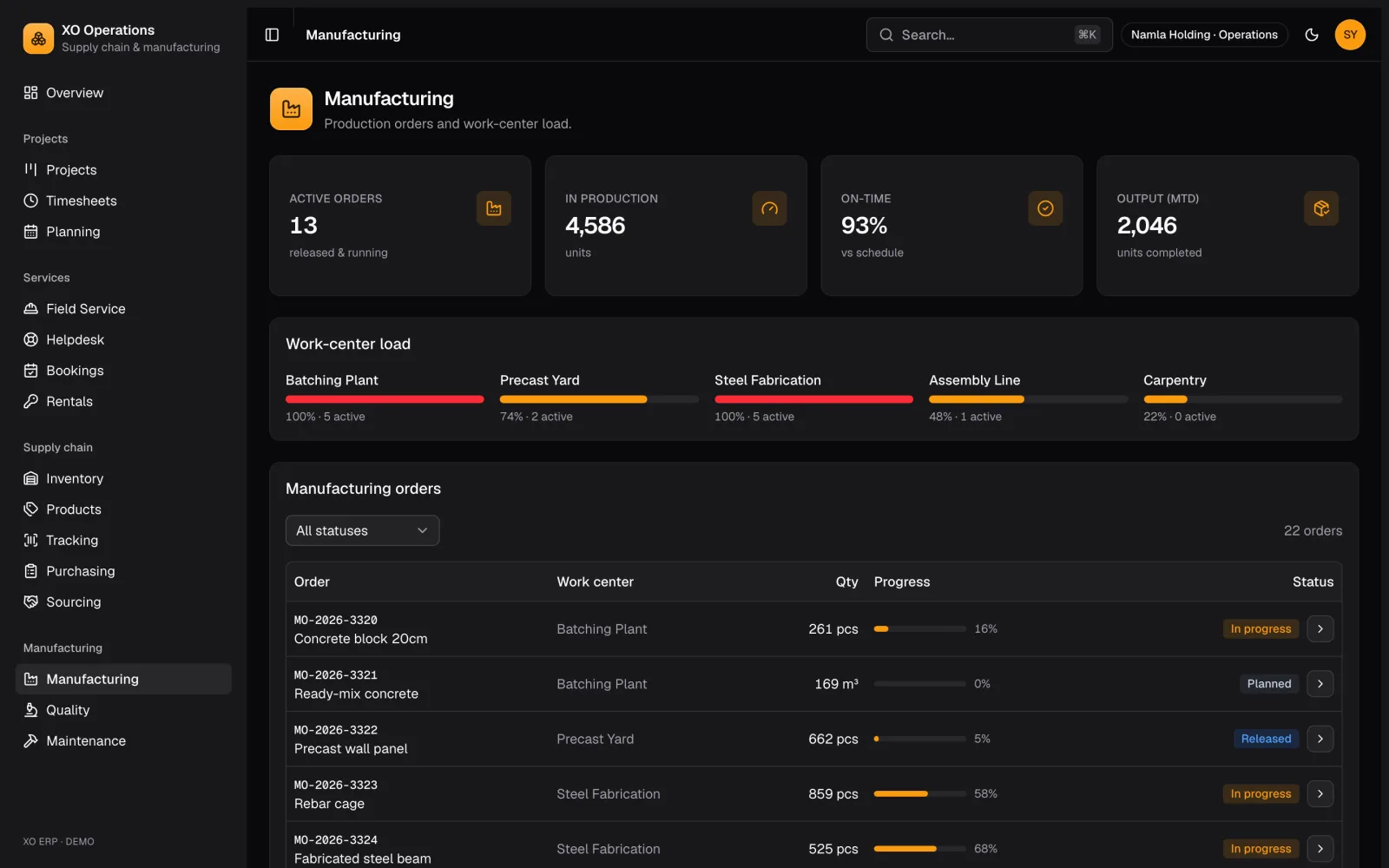Toggle the sidebar panel icon
Image resolution: width=1389 pixels, height=868 pixels.
(272, 35)
